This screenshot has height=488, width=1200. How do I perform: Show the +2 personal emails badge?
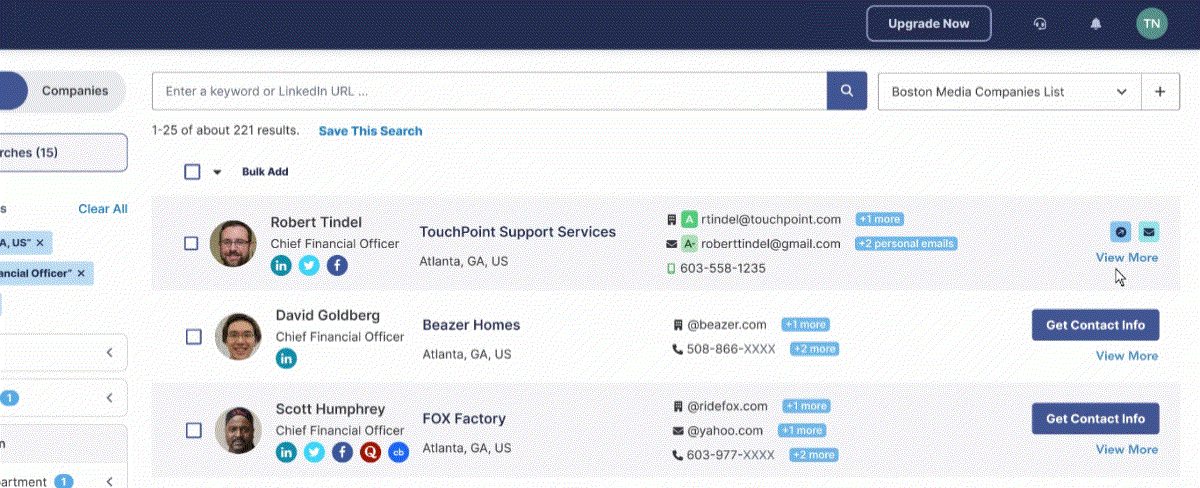pos(906,244)
